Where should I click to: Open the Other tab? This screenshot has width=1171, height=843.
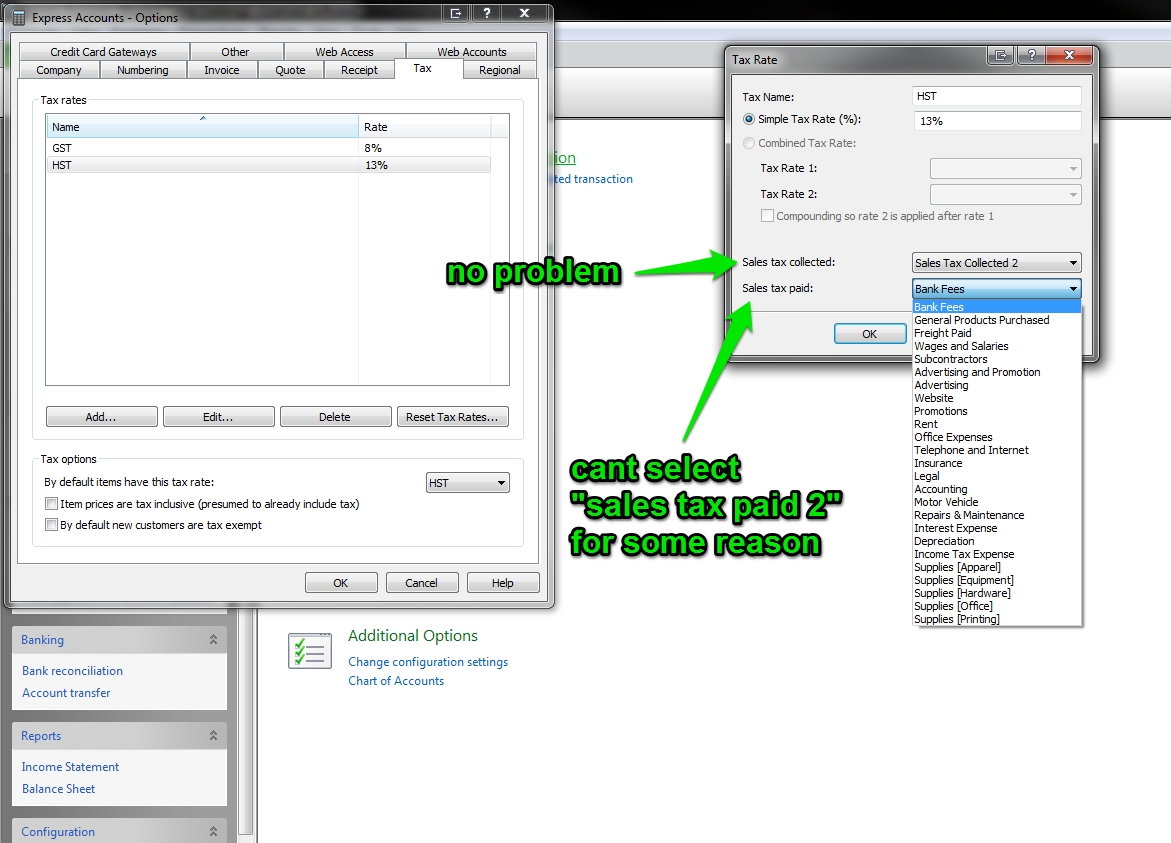click(235, 52)
